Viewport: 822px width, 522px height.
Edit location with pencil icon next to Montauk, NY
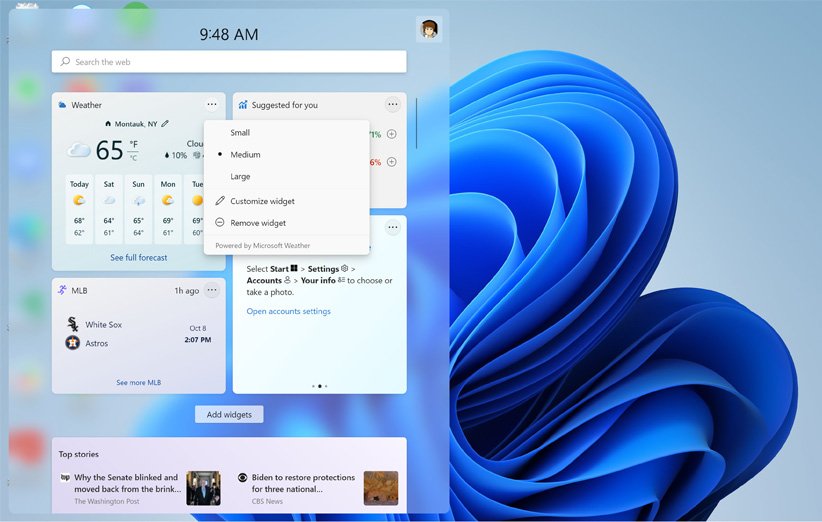coord(165,124)
